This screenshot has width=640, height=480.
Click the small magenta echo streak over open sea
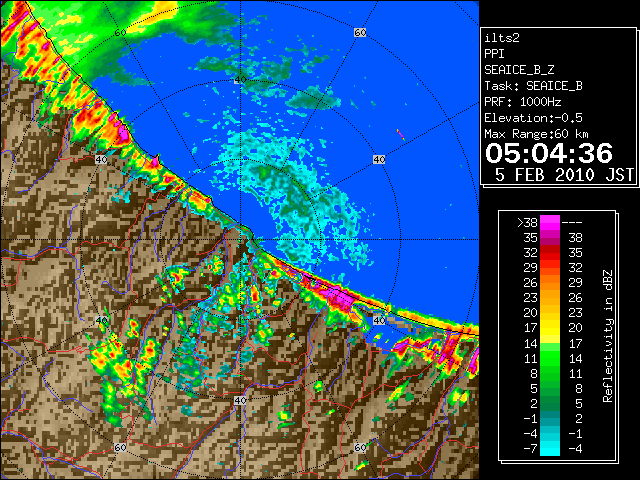401,135
